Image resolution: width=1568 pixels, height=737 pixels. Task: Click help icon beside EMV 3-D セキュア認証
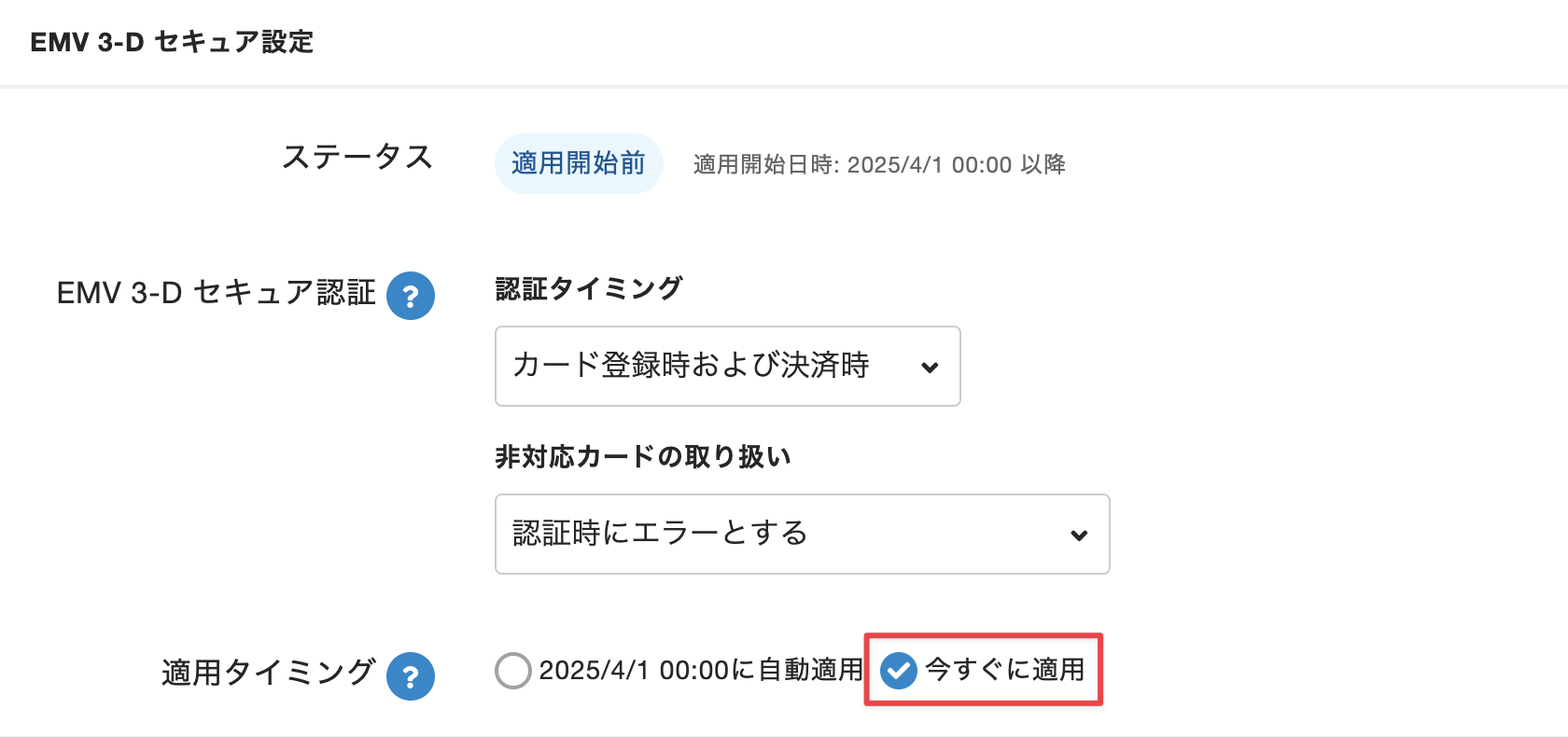point(411,296)
